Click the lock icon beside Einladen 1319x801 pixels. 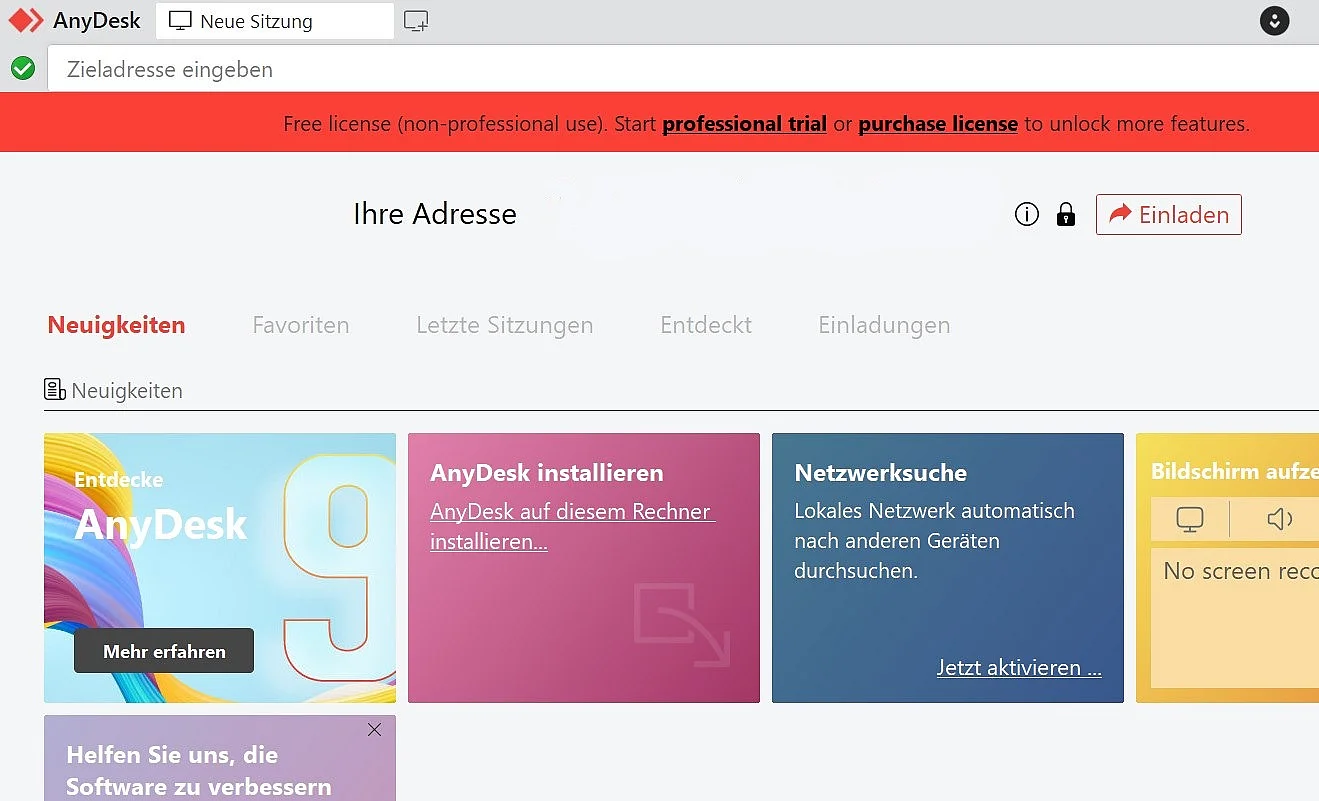1066,214
